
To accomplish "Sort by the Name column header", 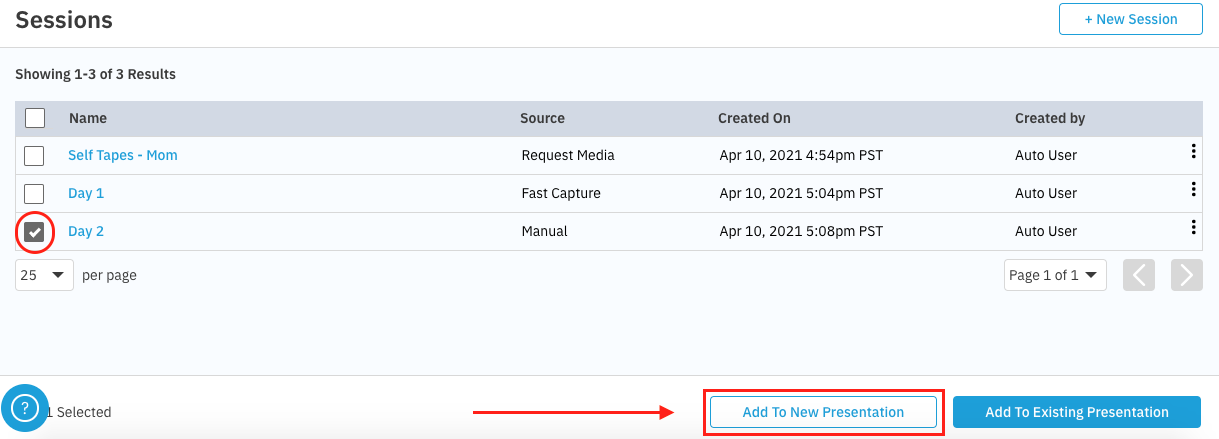I will (88, 118).
